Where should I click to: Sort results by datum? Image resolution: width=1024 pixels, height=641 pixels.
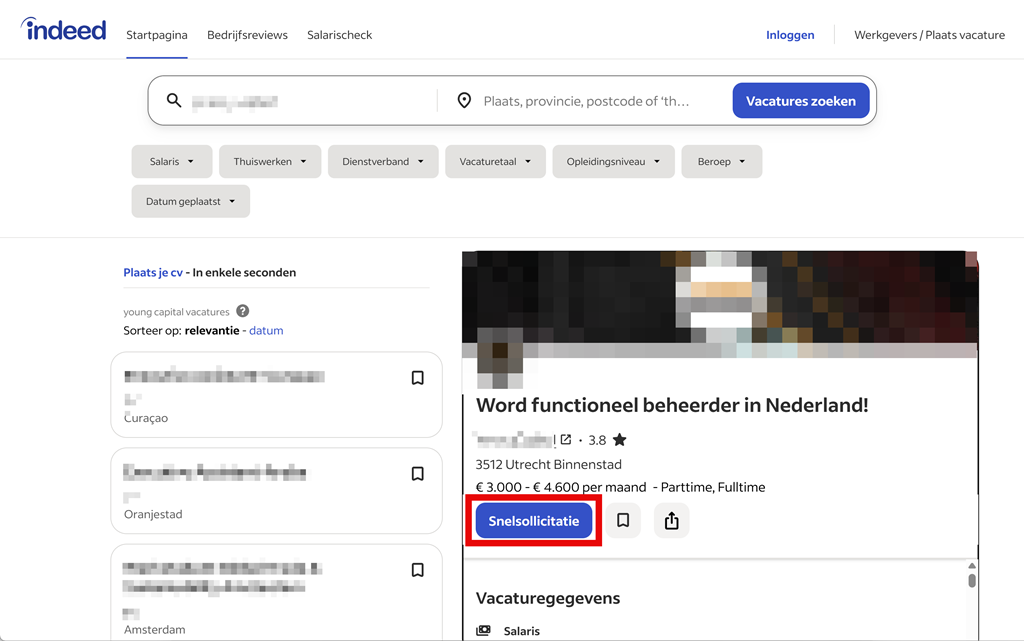point(266,331)
